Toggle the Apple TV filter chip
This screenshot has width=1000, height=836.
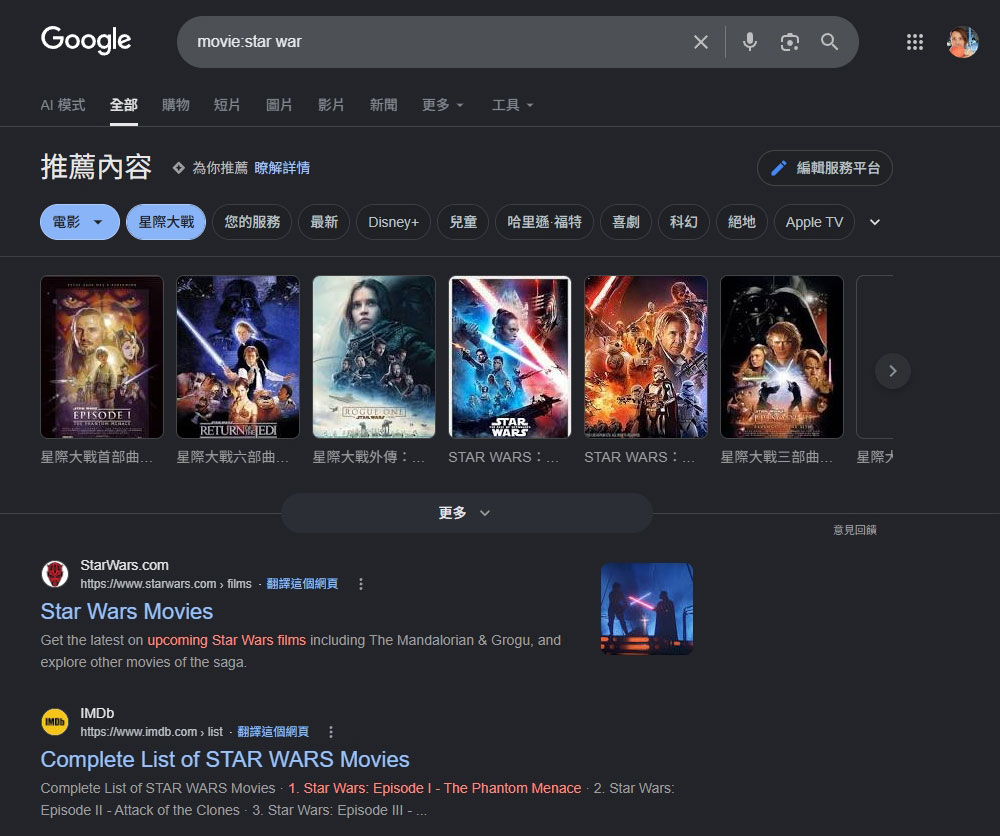814,222
